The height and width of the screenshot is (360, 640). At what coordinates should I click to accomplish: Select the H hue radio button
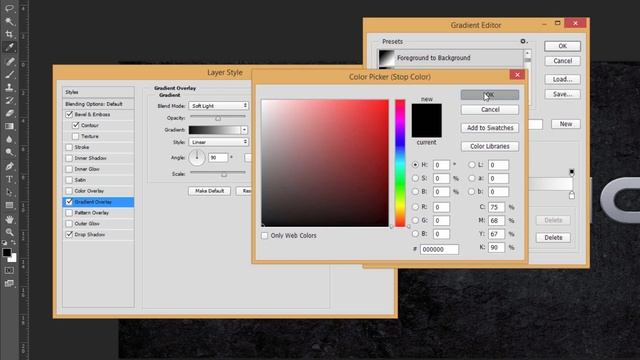coord(415,164)
